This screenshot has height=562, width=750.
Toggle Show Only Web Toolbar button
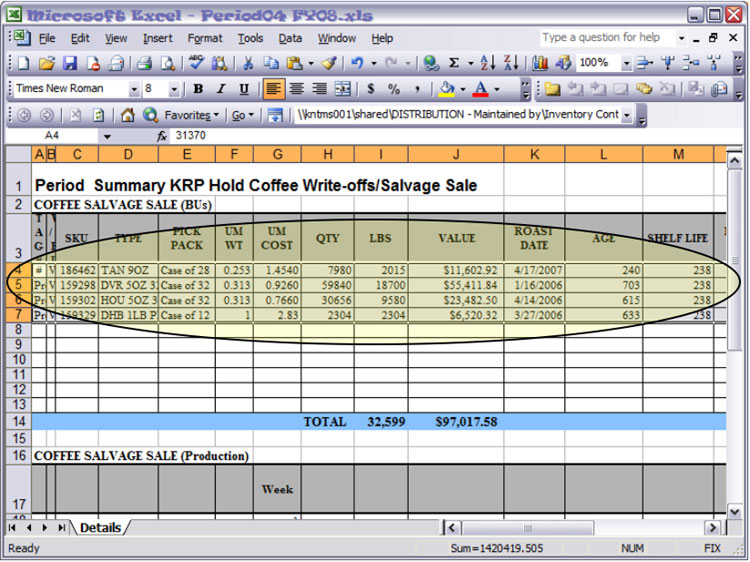(x=275, y=115)
